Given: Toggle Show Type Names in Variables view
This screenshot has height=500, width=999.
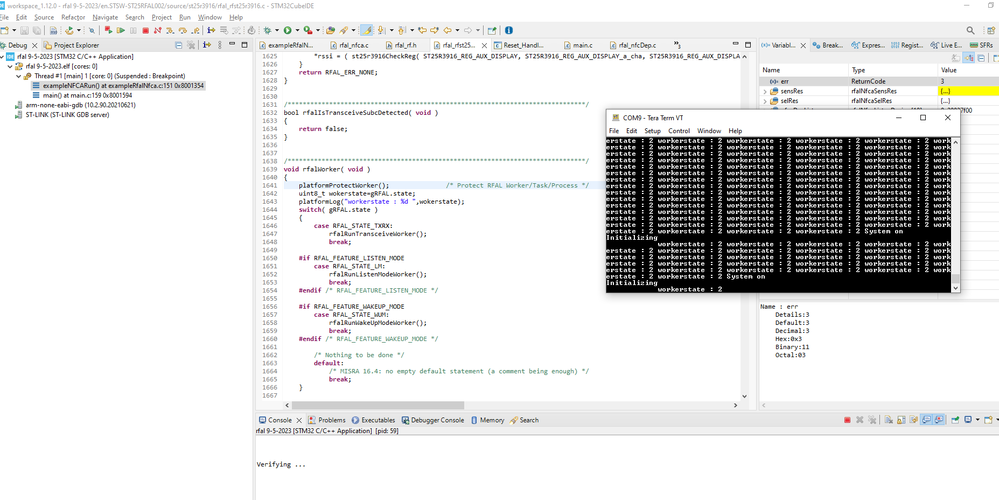Looking at the screenshot, I should tap(954, 58).
